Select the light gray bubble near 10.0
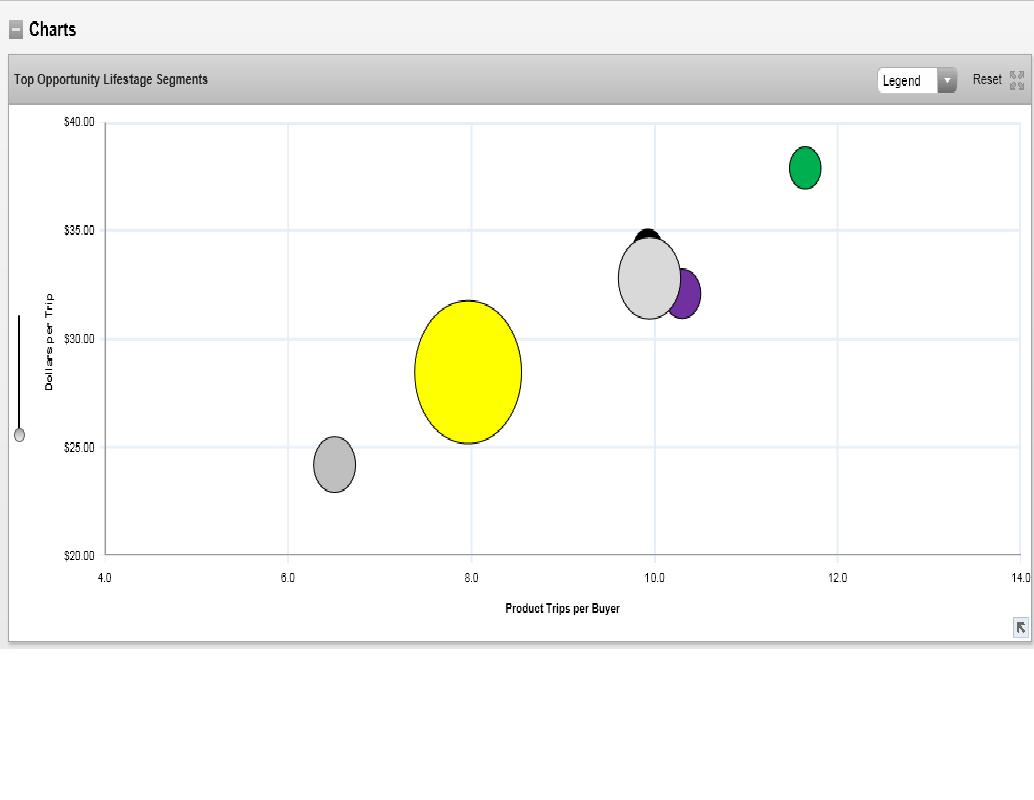The width and height of the screenshot is (1034, 800). [x=648, y=279]
